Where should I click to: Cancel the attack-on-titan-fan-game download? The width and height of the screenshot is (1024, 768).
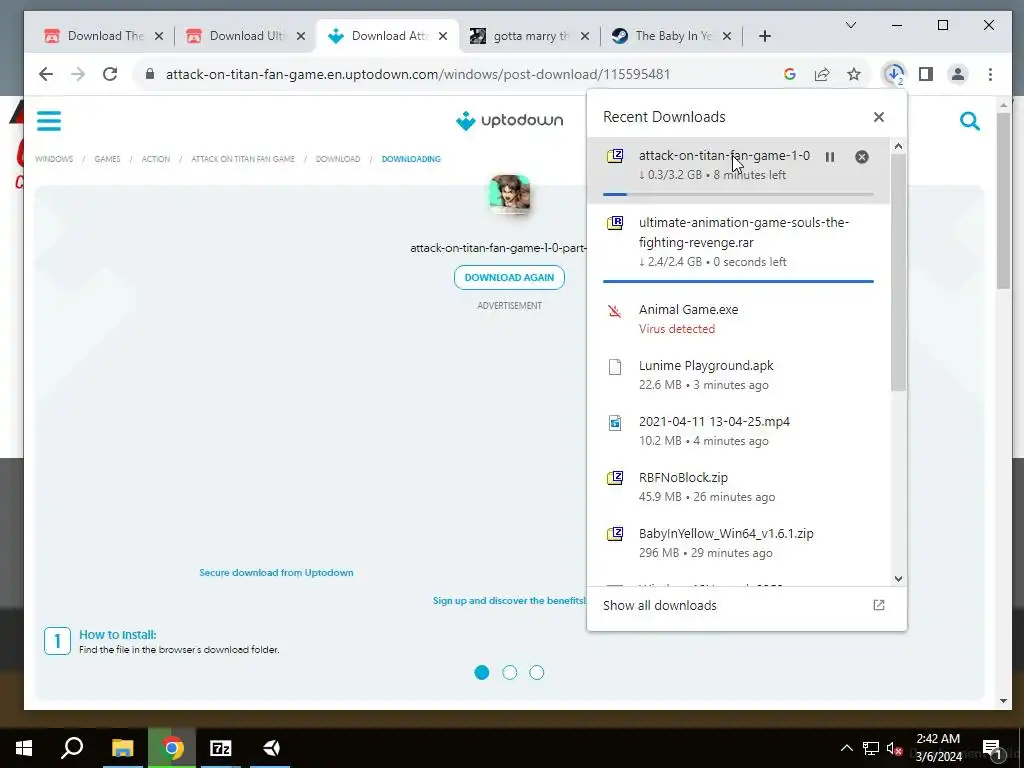click(x=861, y=157)
